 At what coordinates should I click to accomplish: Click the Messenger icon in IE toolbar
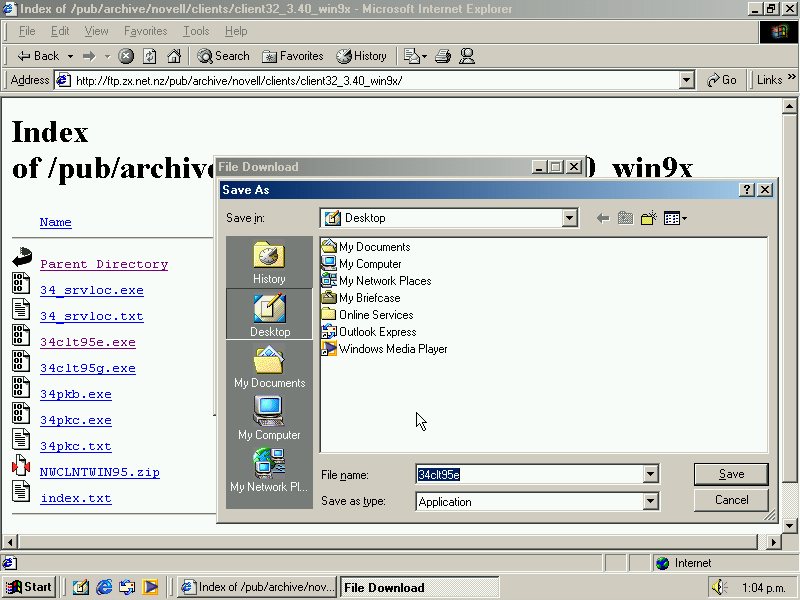[x=467, y=56]
